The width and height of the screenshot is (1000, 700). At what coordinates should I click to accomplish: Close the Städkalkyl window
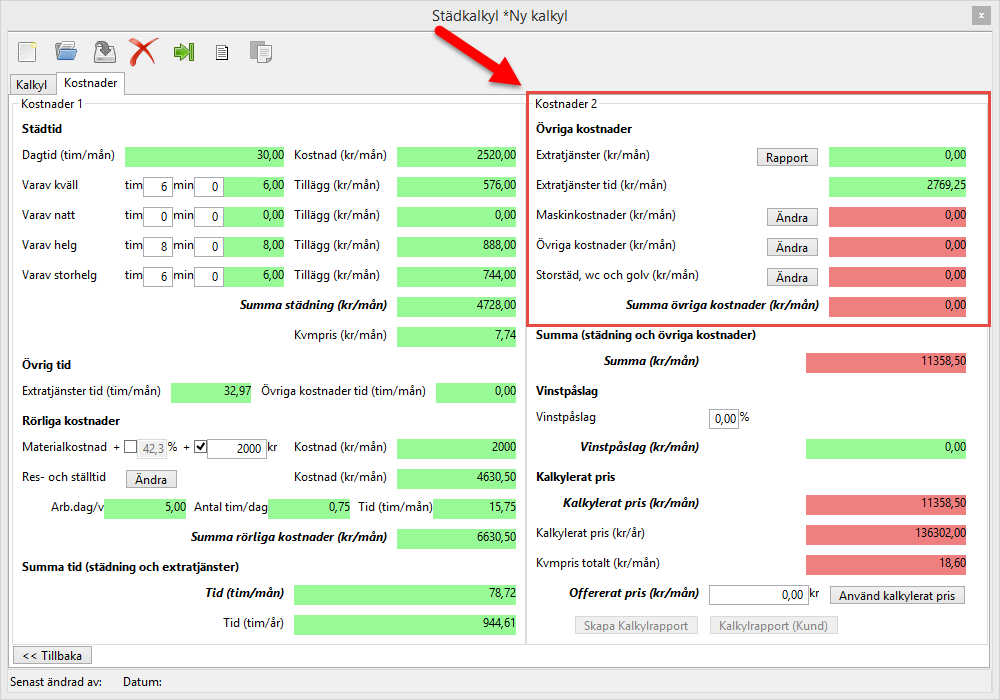(x=979, y=15)
